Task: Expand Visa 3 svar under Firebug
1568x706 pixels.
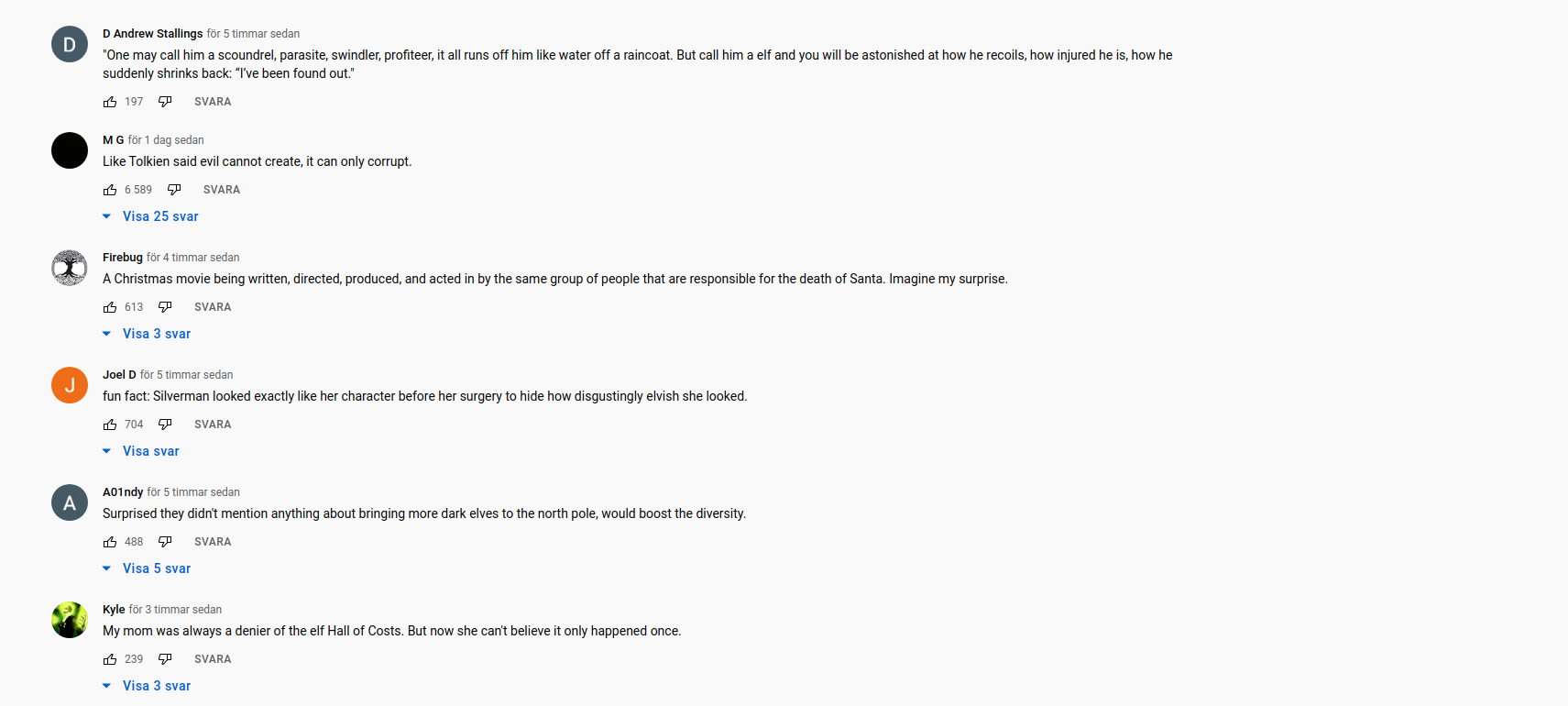Action: tap(147, 334)
